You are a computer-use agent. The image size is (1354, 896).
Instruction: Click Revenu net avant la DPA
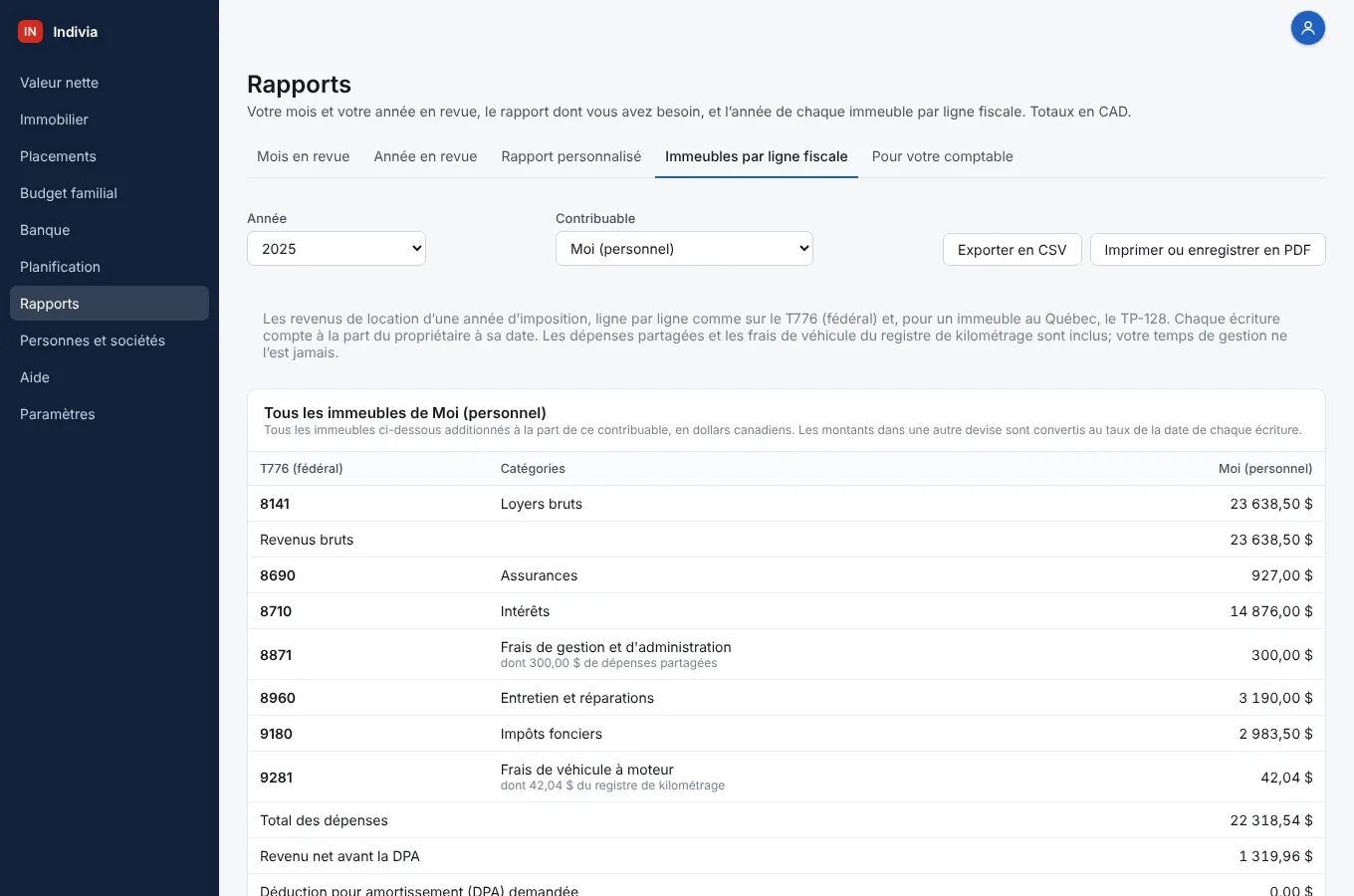pos(339,856)
